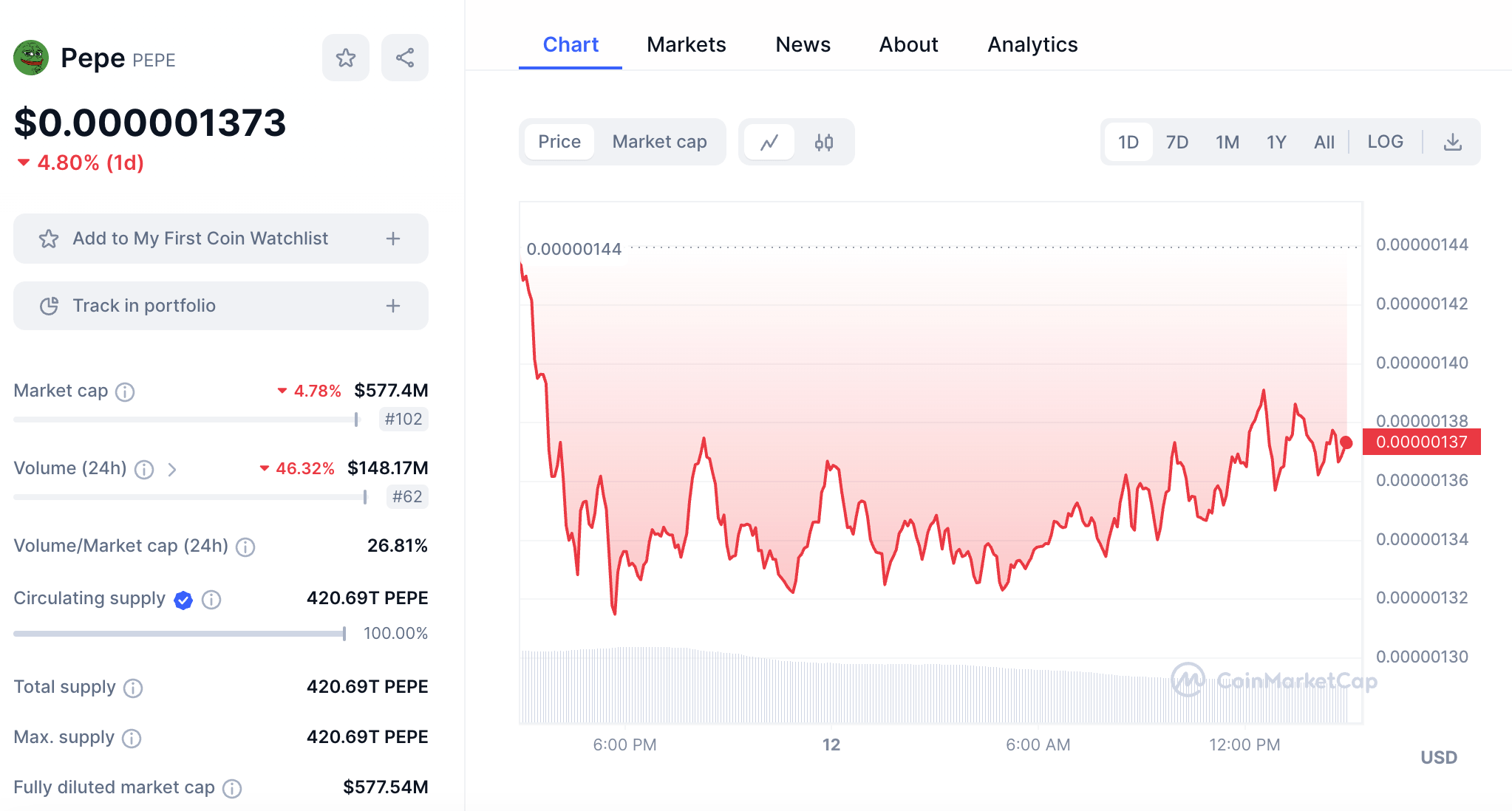Select Price chart mode
The height and width of the screenshot is (811, 1512).
tap(559, 142)
